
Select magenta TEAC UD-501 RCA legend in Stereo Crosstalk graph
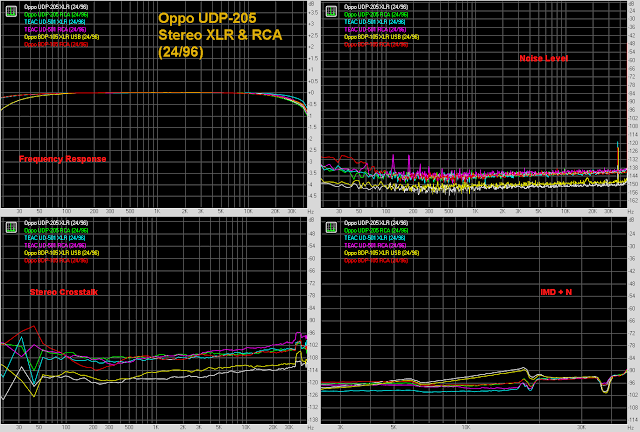pos(55,245)
